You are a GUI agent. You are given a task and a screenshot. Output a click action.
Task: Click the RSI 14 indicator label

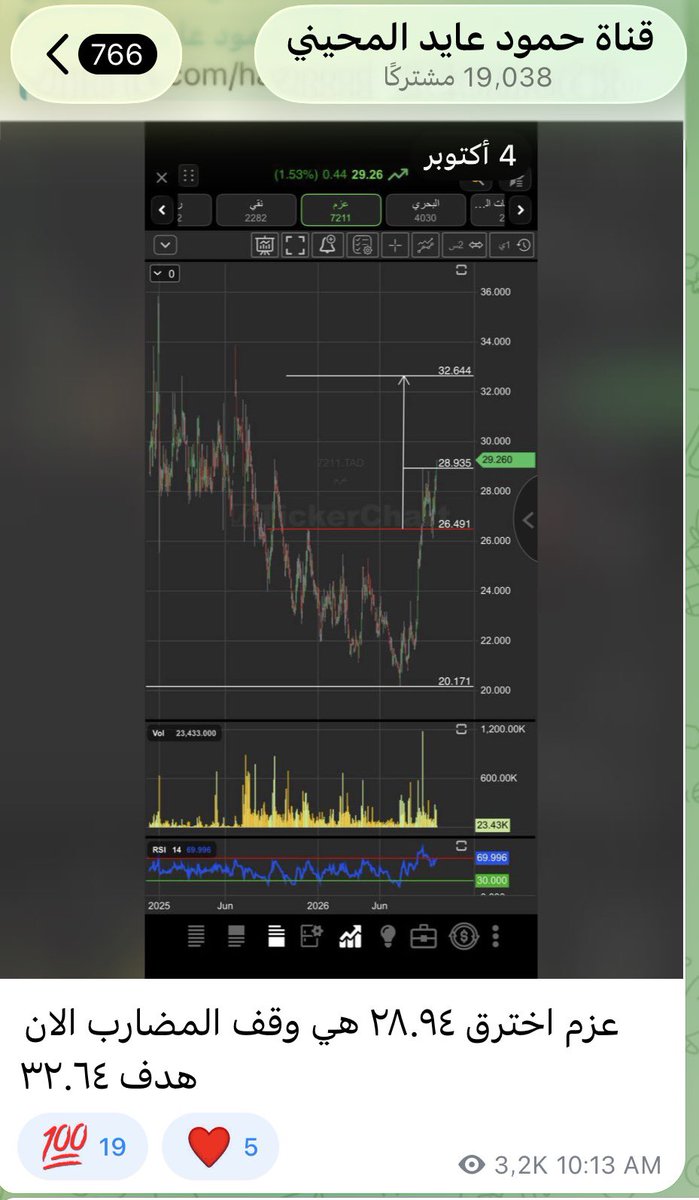click(181, 849)
